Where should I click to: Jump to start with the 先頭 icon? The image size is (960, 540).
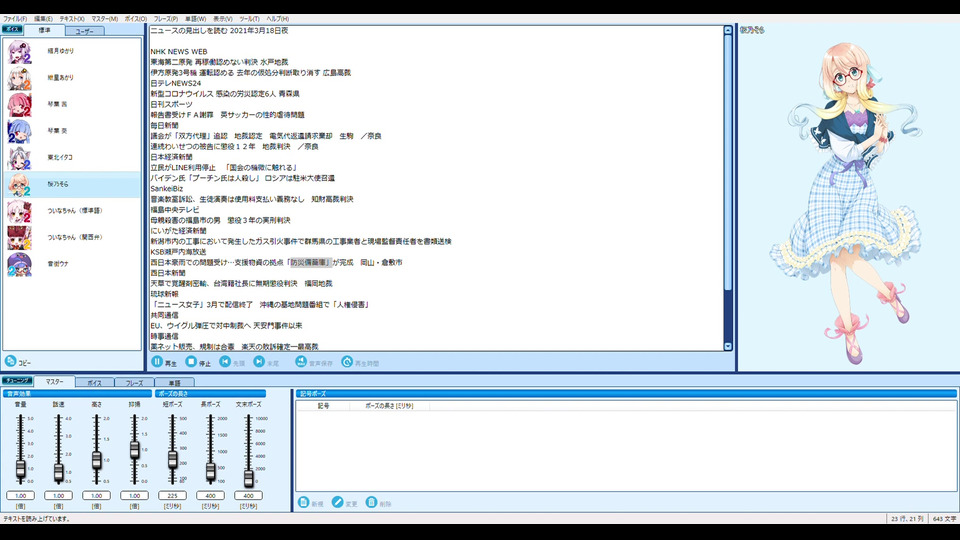(x=225, y=362)
